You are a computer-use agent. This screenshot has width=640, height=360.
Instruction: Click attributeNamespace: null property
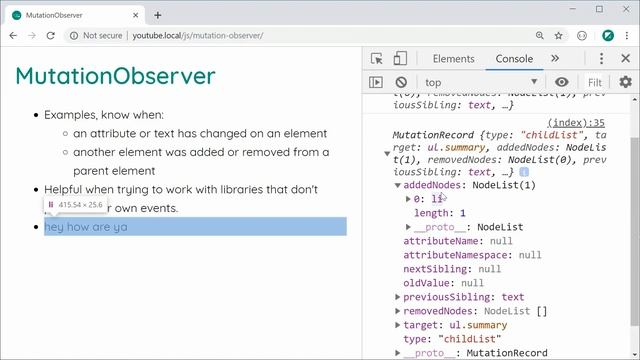tap(472, 255)
